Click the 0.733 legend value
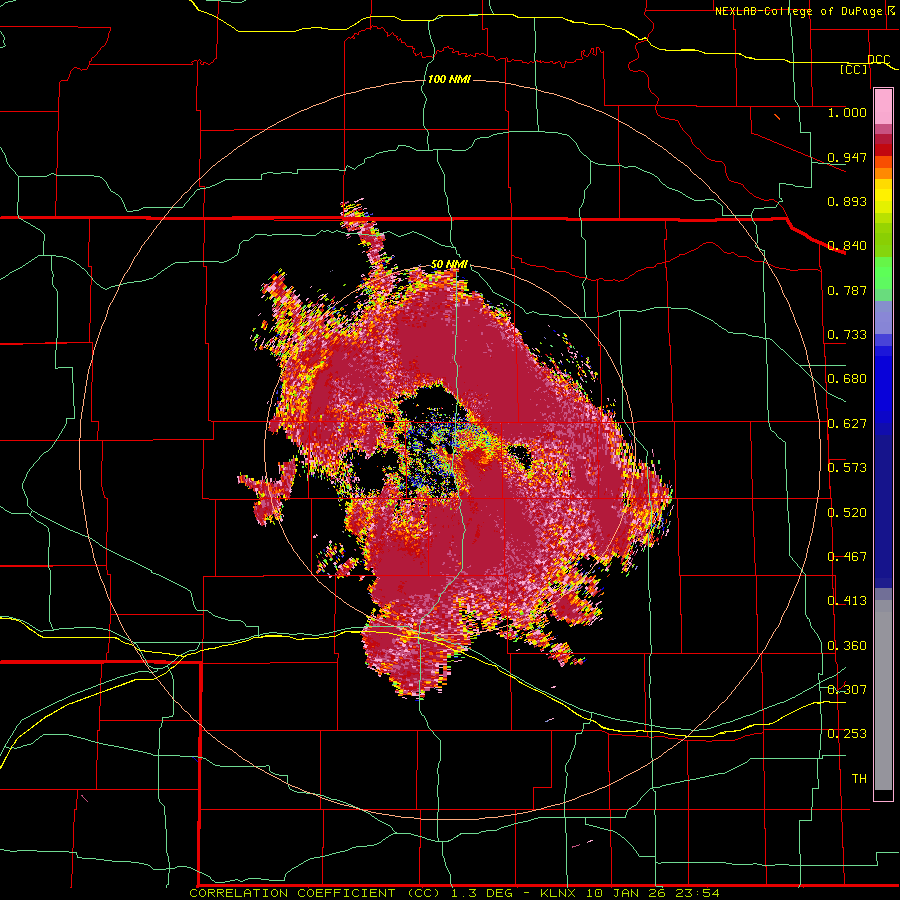The width and height of the screenshot is (900, 900). (847, 335)
